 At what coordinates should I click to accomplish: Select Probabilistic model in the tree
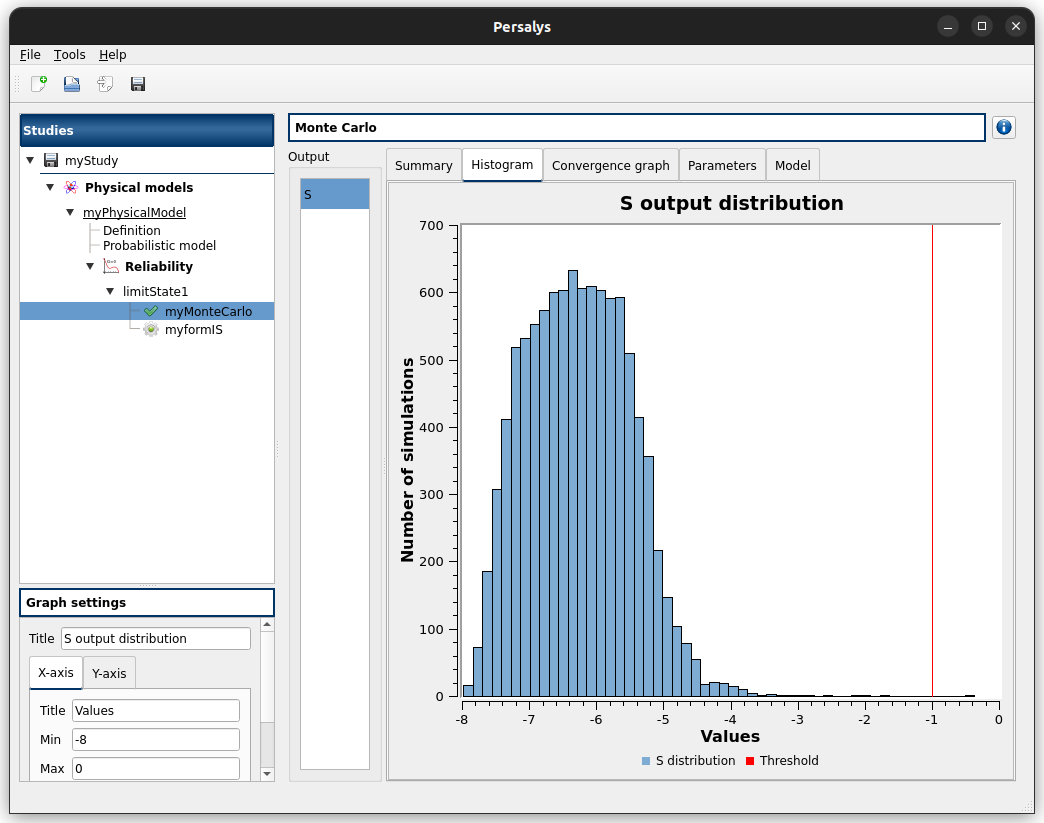[159, 246]
